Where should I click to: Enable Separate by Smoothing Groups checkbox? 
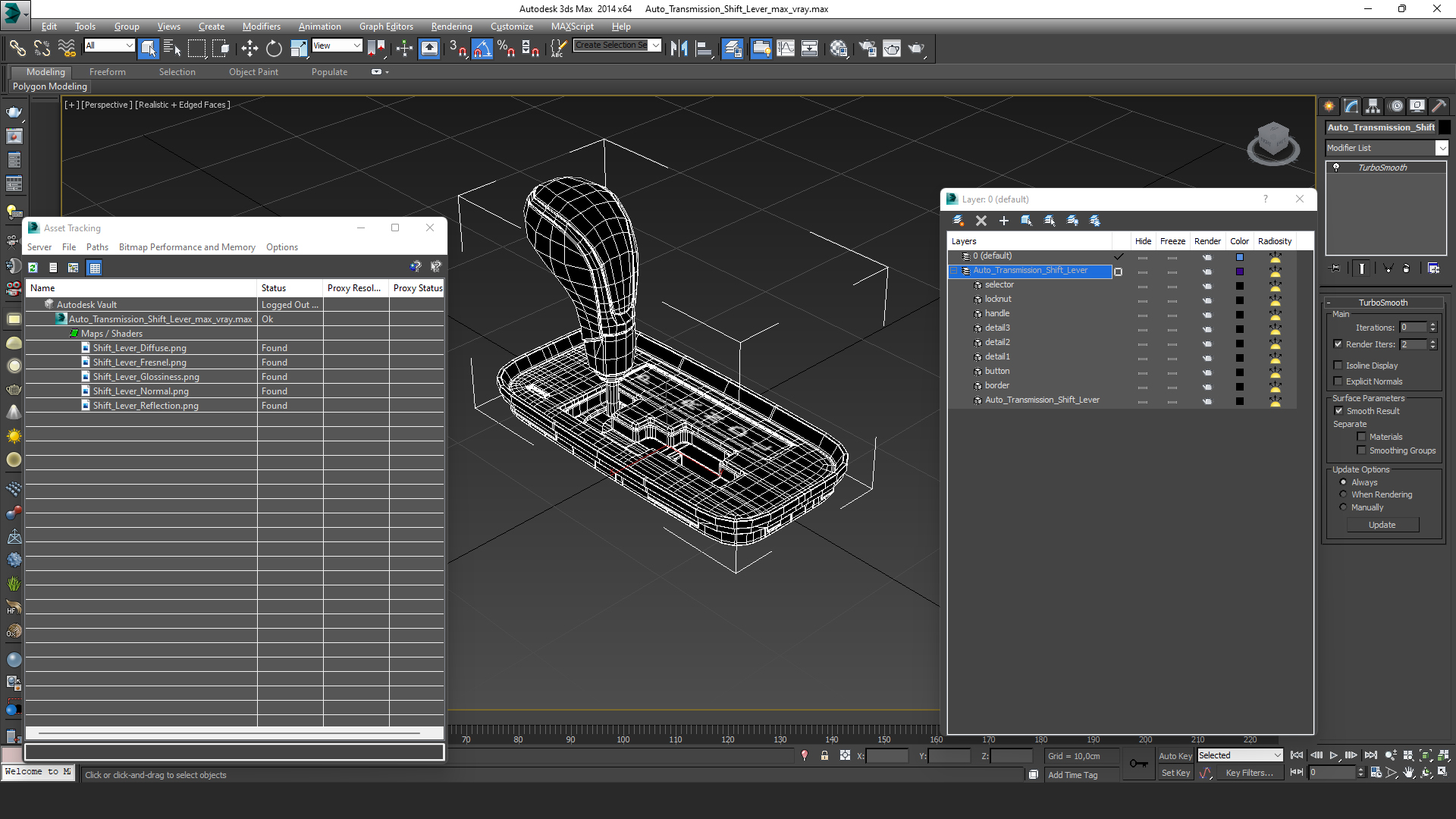pyautogui.click(x=1362, y=450)
